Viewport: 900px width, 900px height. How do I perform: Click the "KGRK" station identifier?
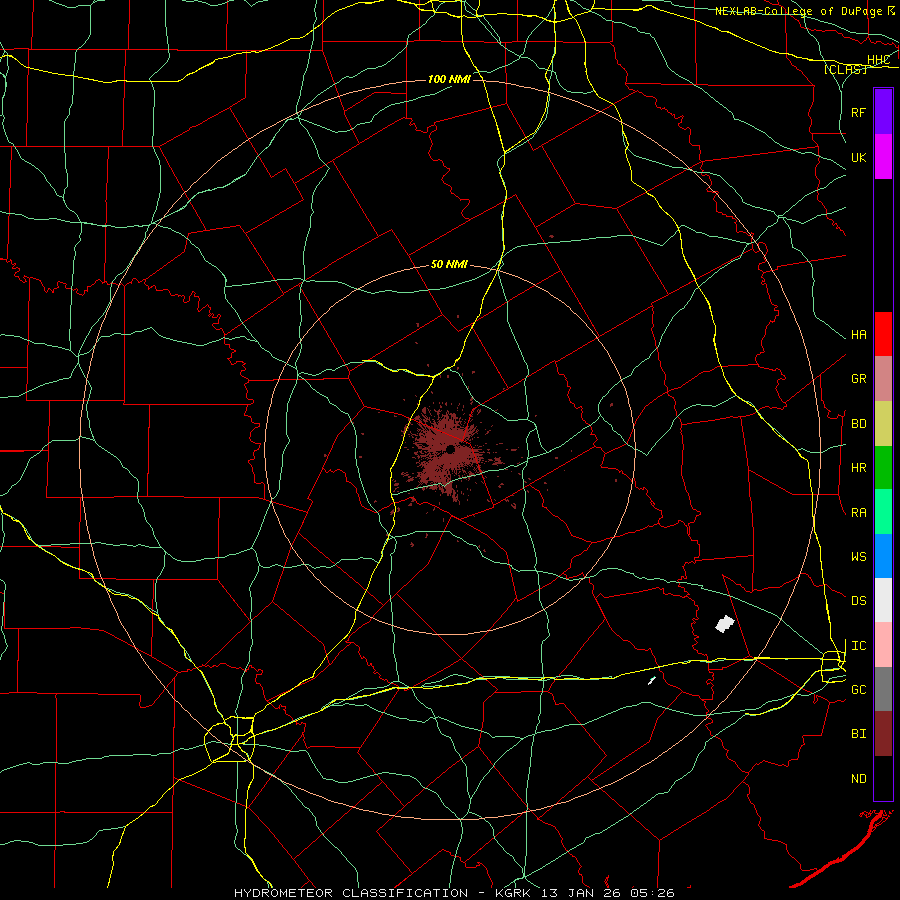513,893
